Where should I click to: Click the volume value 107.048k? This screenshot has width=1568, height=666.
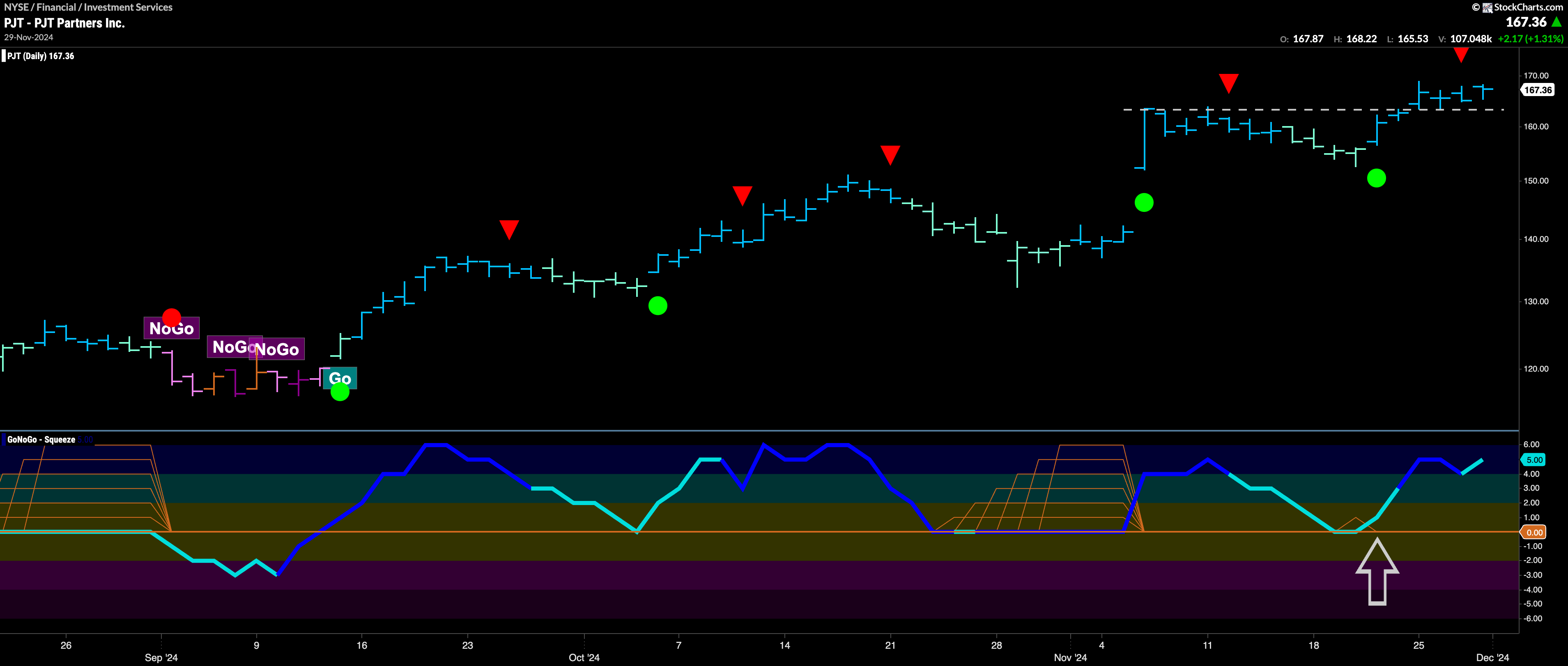click(1471, 38)
